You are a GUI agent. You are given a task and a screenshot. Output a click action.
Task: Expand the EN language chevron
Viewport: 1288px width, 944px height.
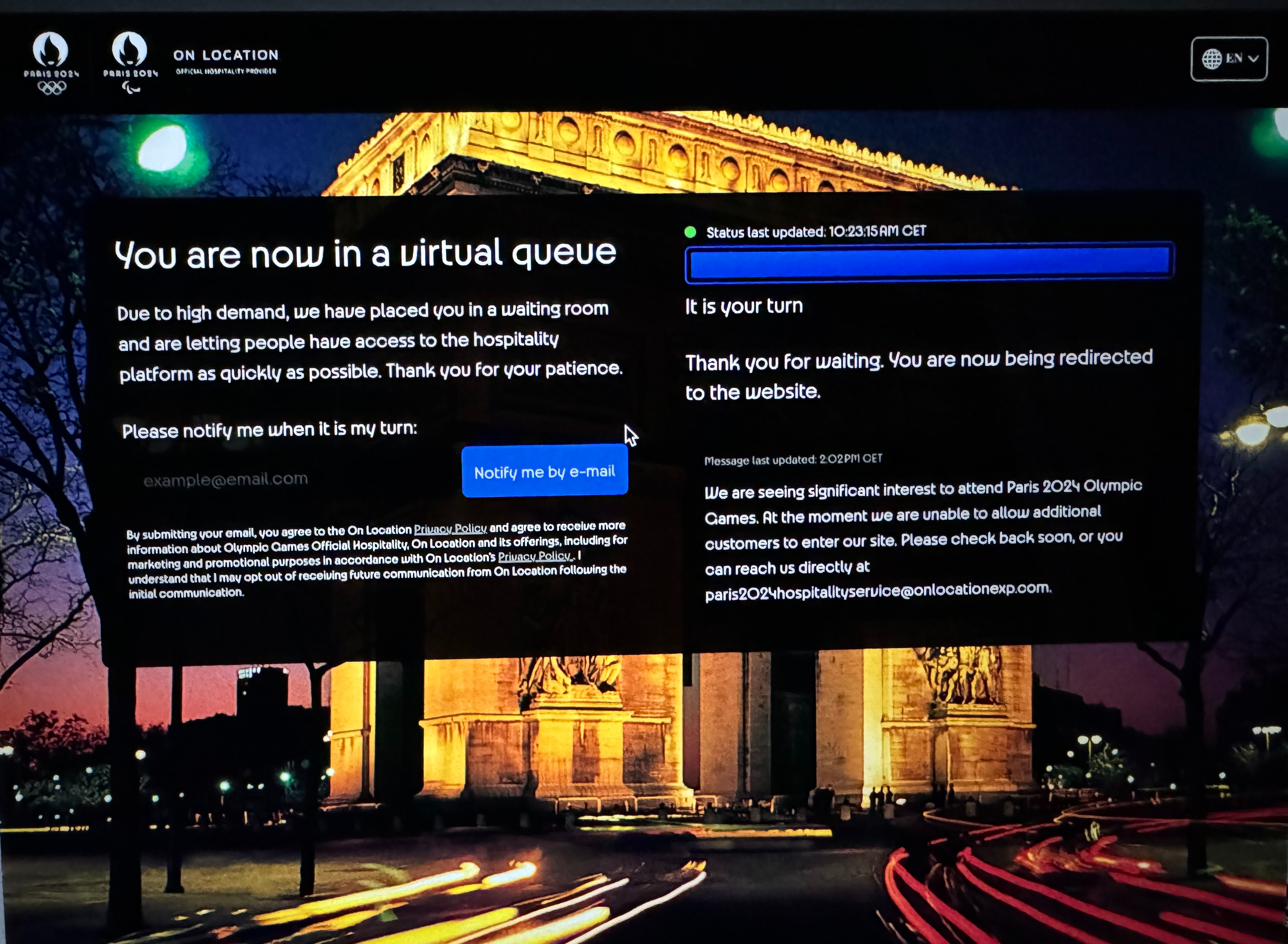point(1254,59)
